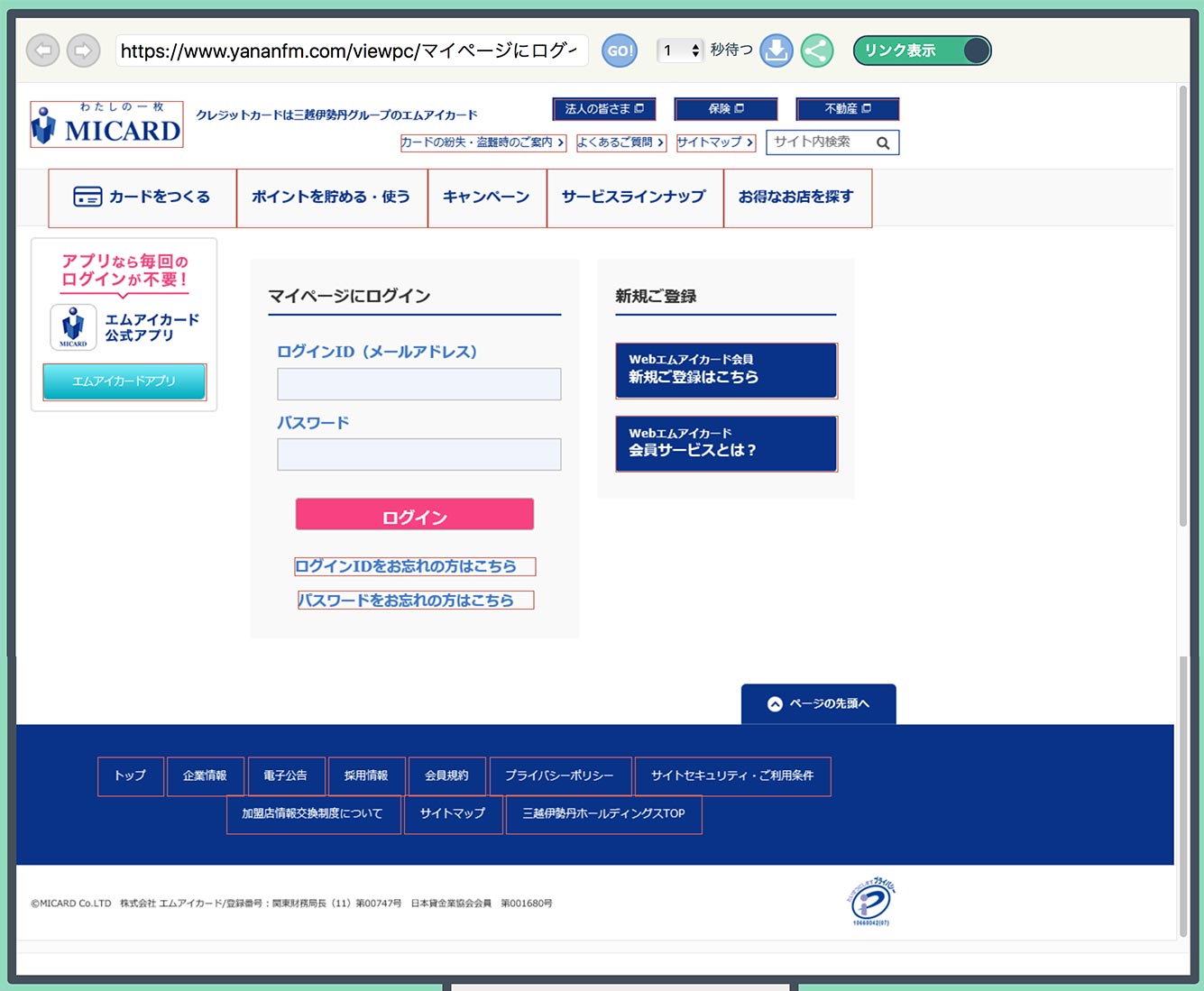
Task: Click the magnifier search icon
Action: coord(883,142)
